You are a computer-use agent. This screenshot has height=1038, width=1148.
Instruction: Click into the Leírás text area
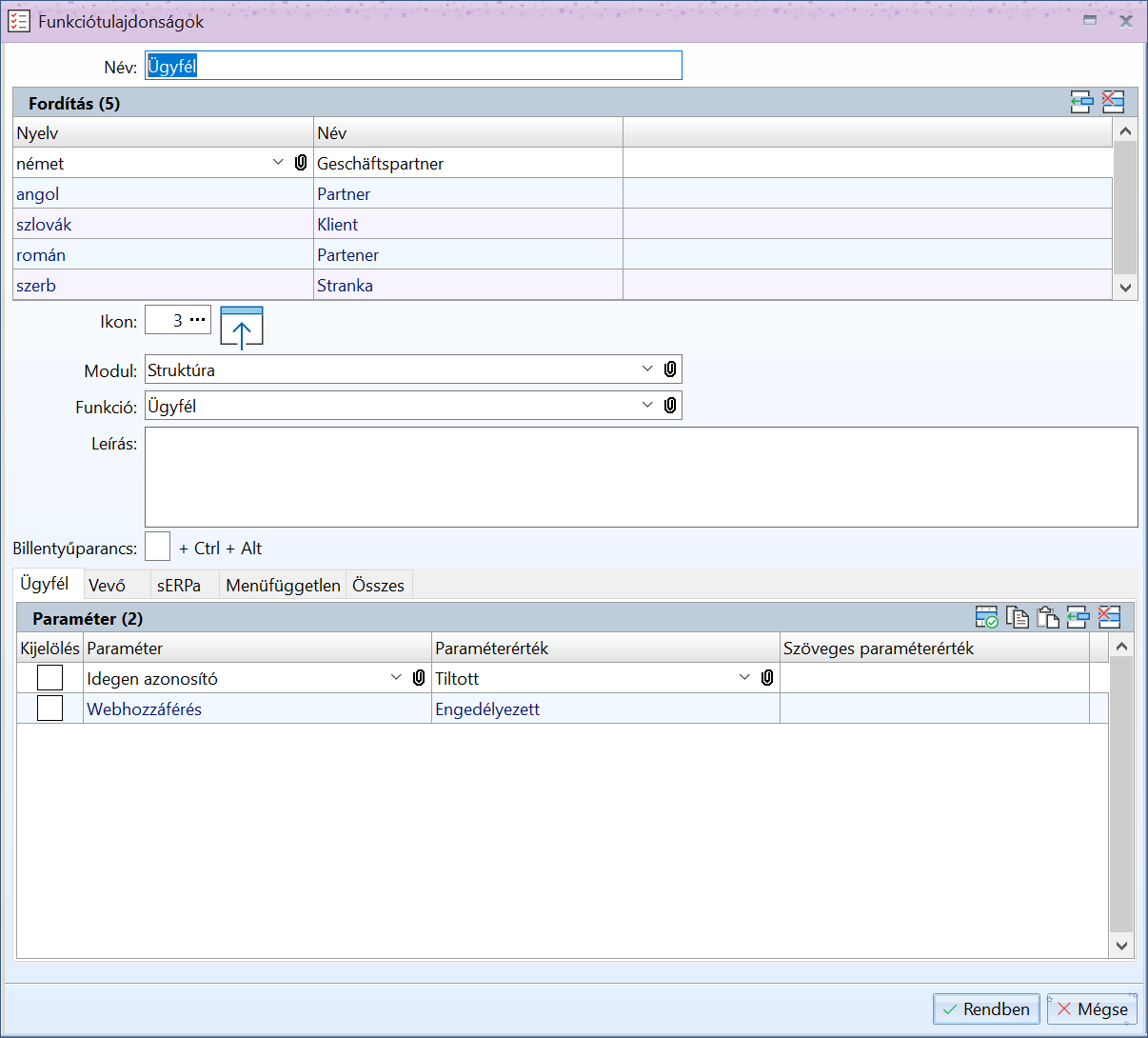pyautogui.click(x=641, y=477)
